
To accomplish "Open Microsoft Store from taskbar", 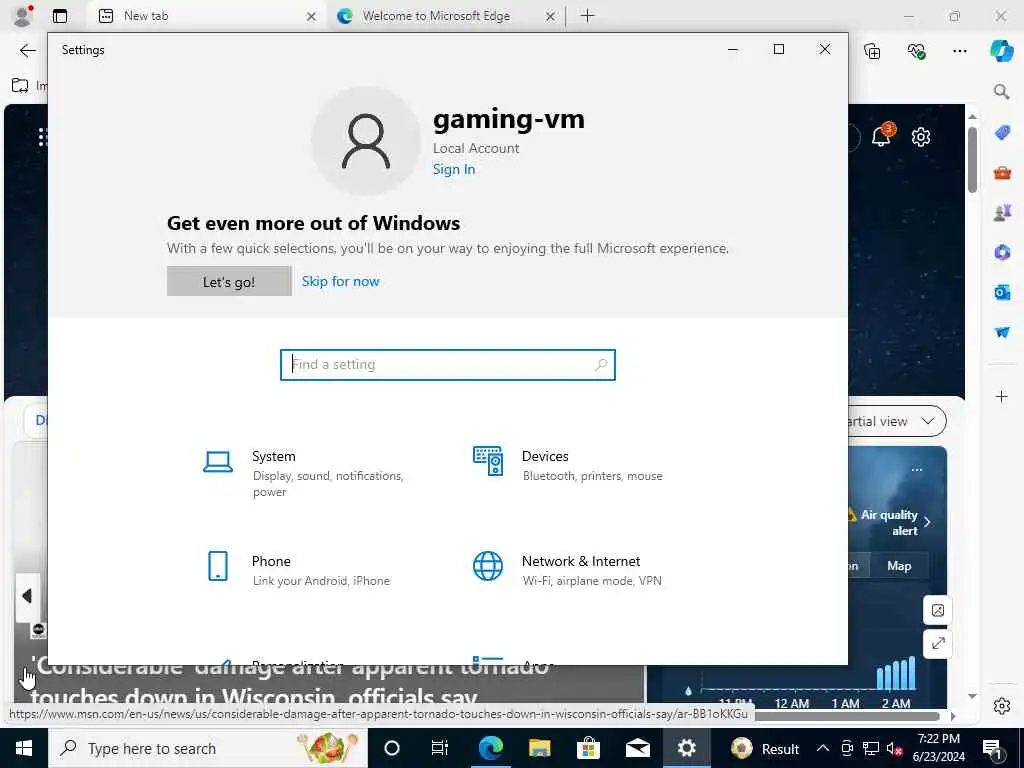I will click(588, 748).
